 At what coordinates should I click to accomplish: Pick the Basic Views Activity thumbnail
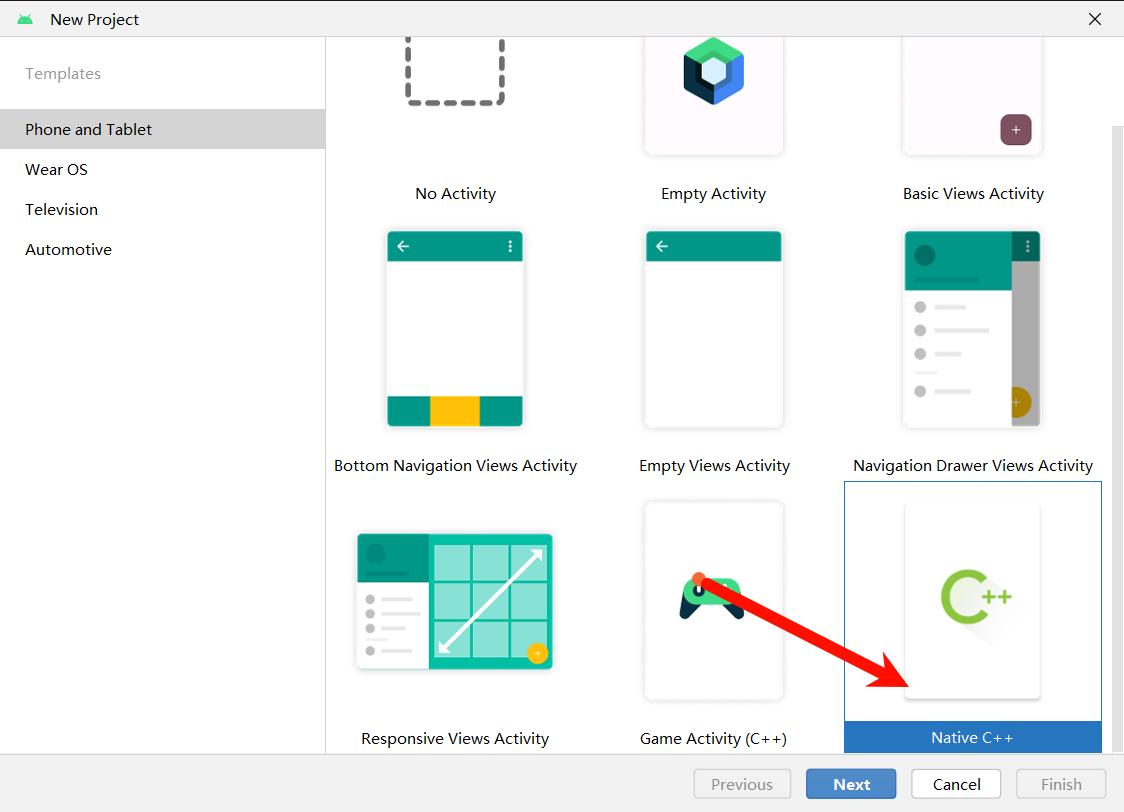click(972, 95)
